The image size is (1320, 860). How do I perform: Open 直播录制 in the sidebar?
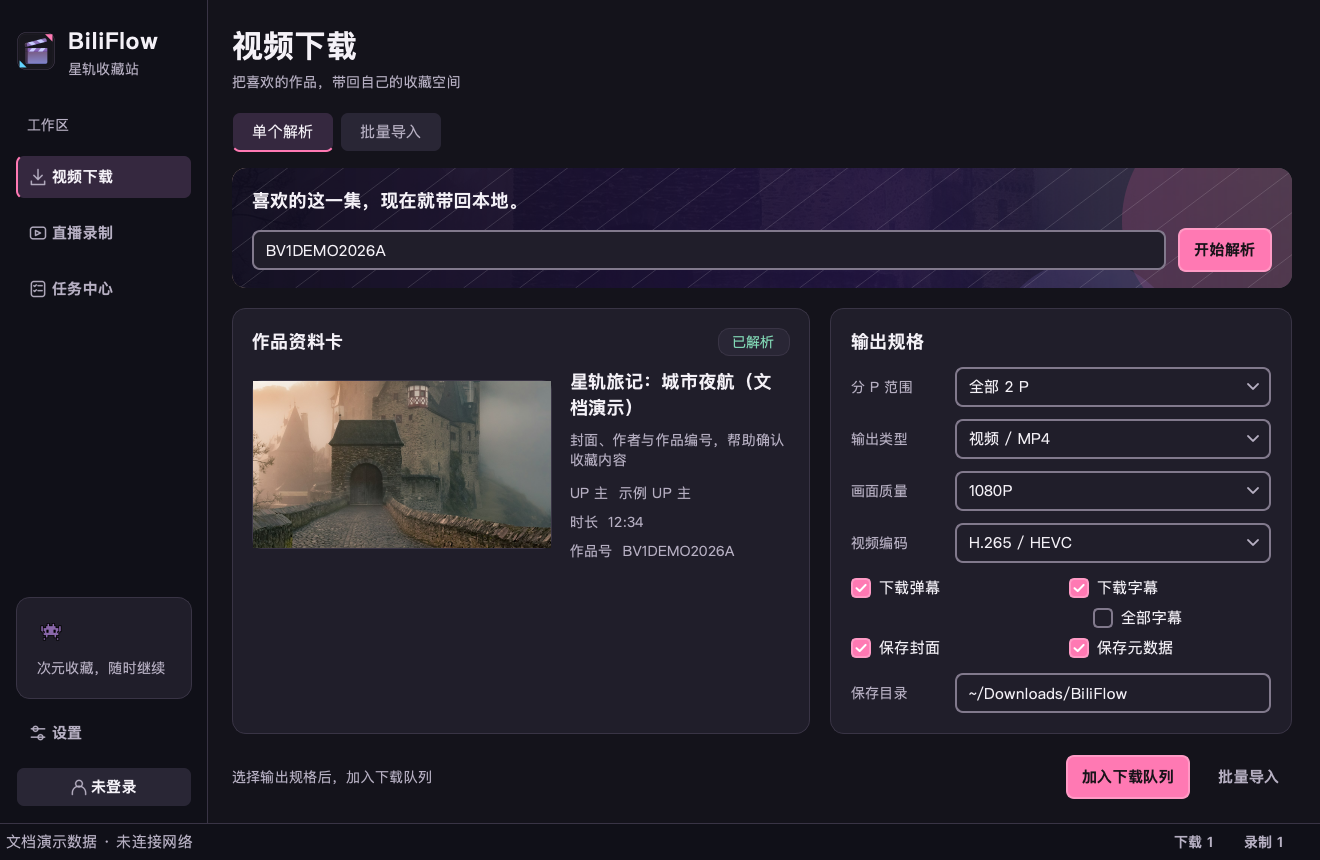click(x=104, y=233)
